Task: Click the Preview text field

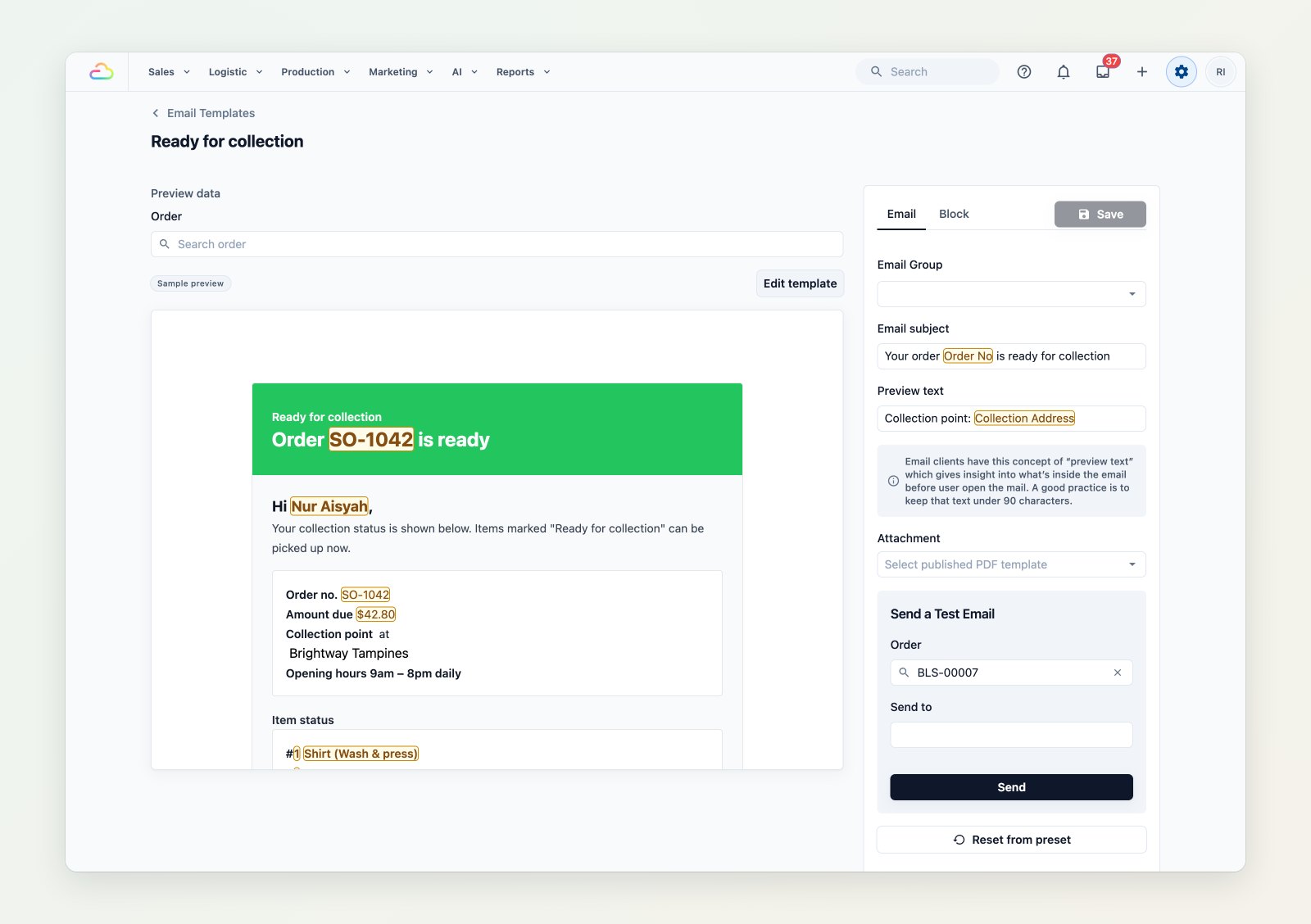Action: [1011, 419]
